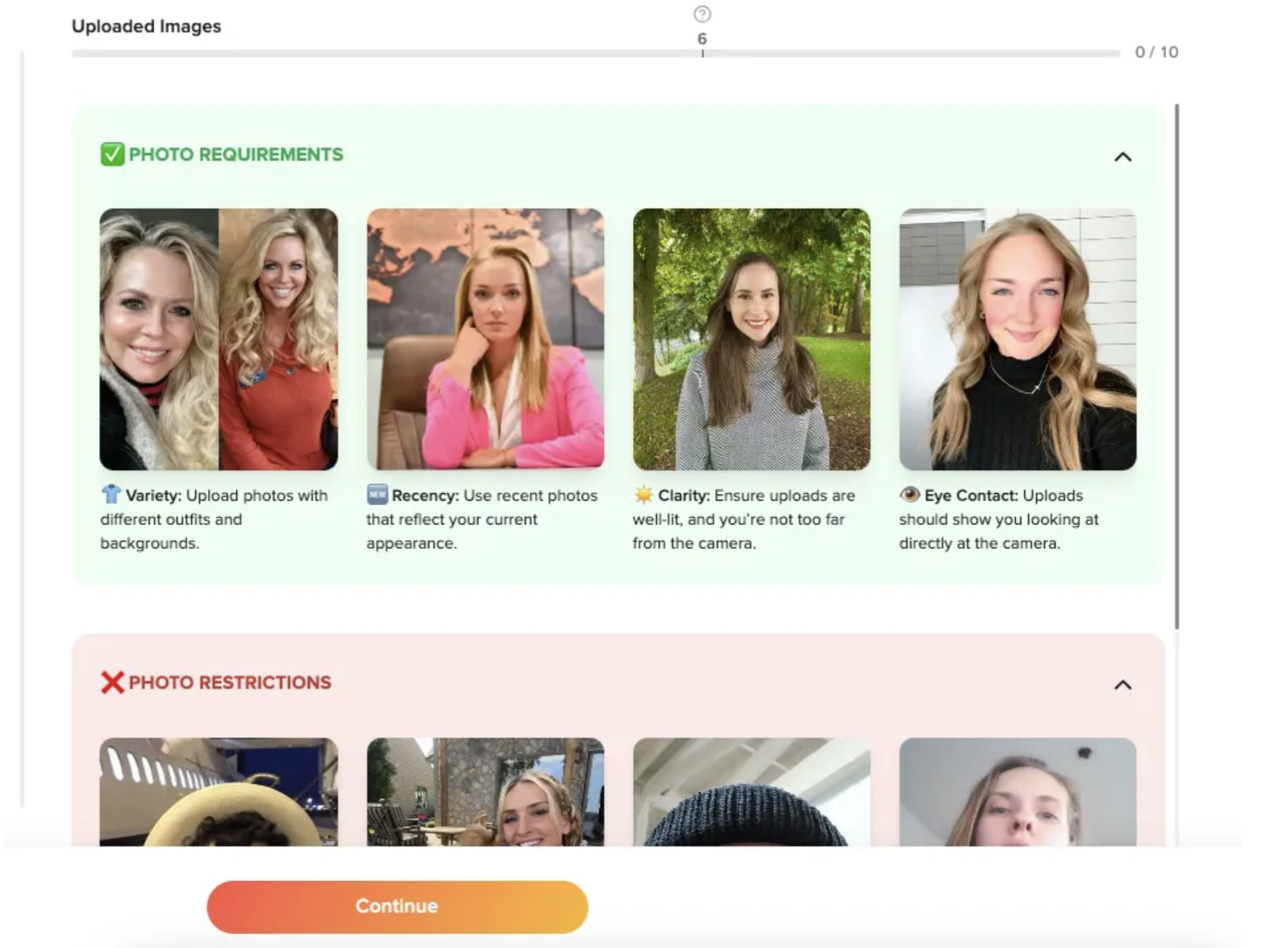Open the restriction photo with knit beanie
This screenshot has width=1288, height=948.
tap(751, 792)
